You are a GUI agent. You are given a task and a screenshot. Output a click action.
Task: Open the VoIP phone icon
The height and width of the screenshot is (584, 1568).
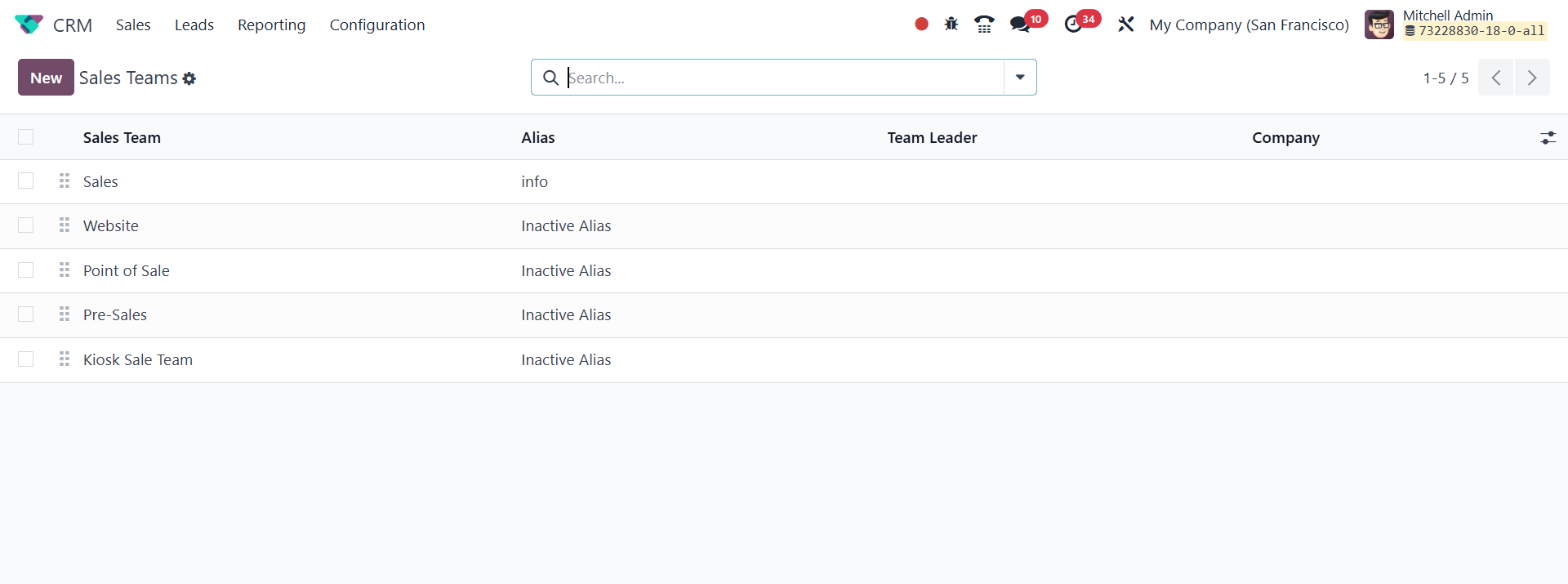[x=984, y=25]
